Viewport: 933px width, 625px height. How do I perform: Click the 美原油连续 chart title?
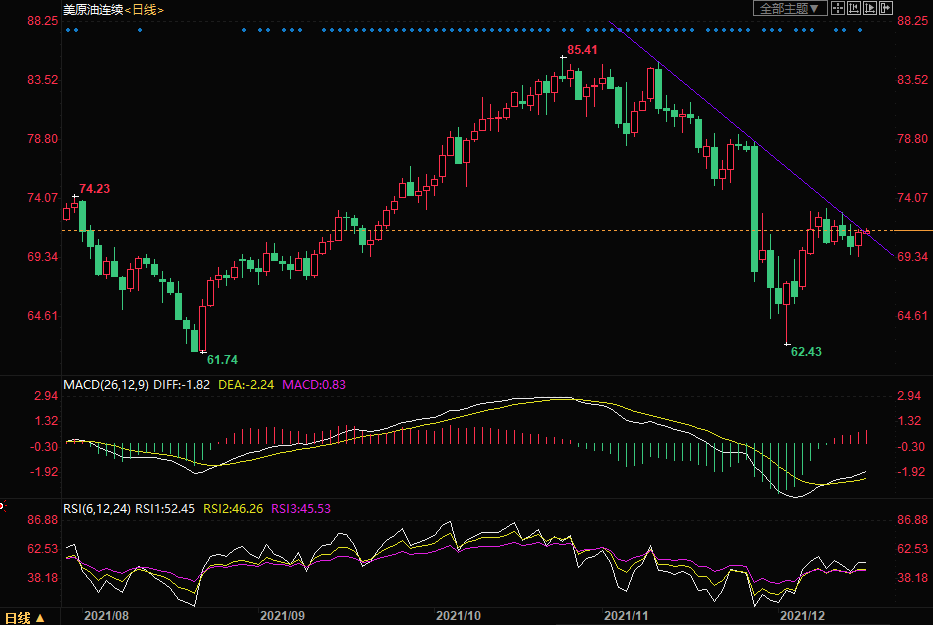pos(92,9)
